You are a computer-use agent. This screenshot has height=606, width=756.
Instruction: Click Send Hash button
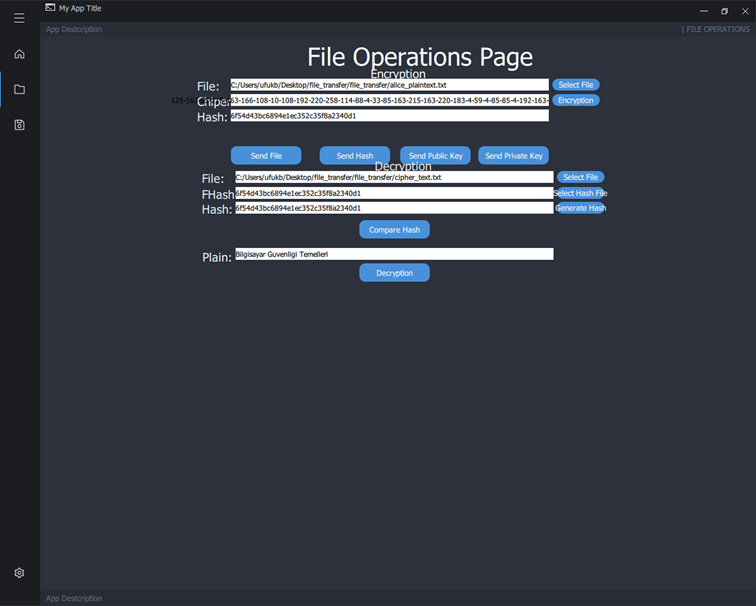(355, 156)
